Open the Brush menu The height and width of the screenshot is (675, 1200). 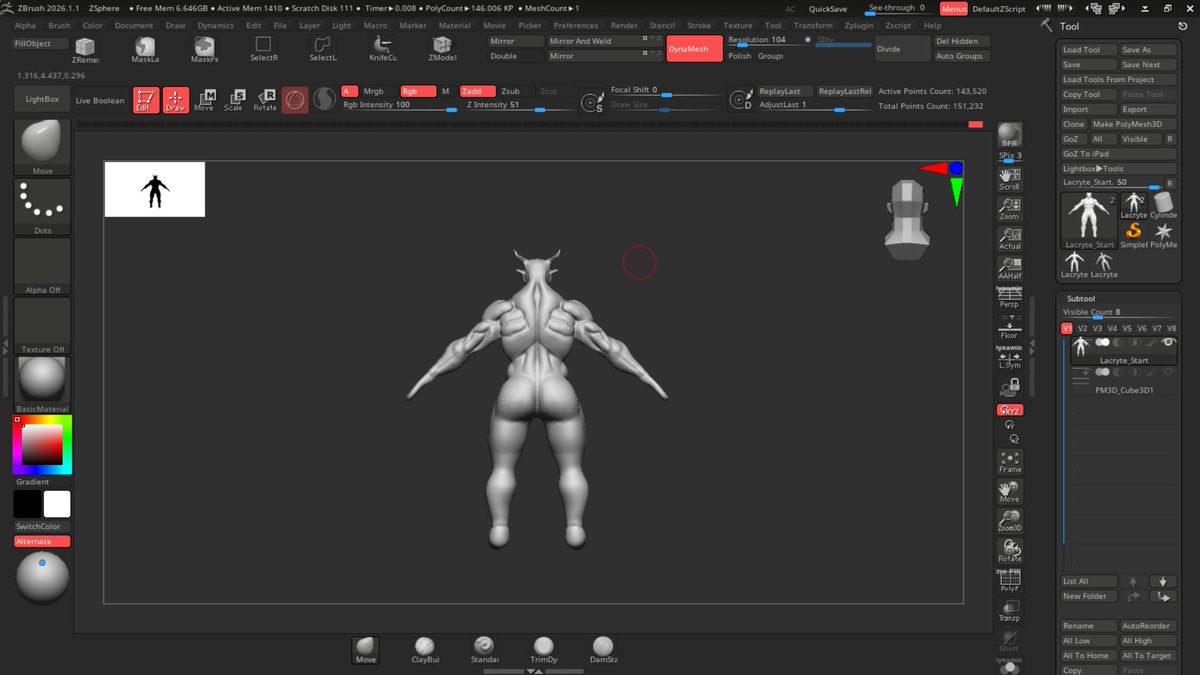[x=59, y=25]
